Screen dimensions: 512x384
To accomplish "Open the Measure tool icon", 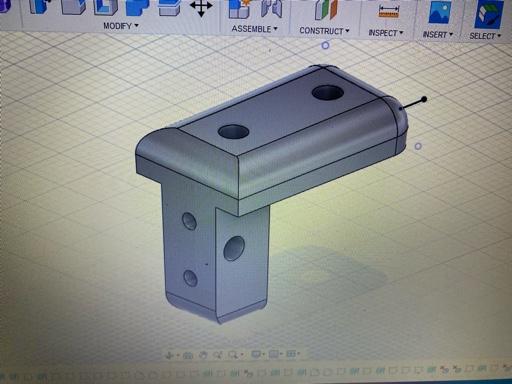I will 389,11.
